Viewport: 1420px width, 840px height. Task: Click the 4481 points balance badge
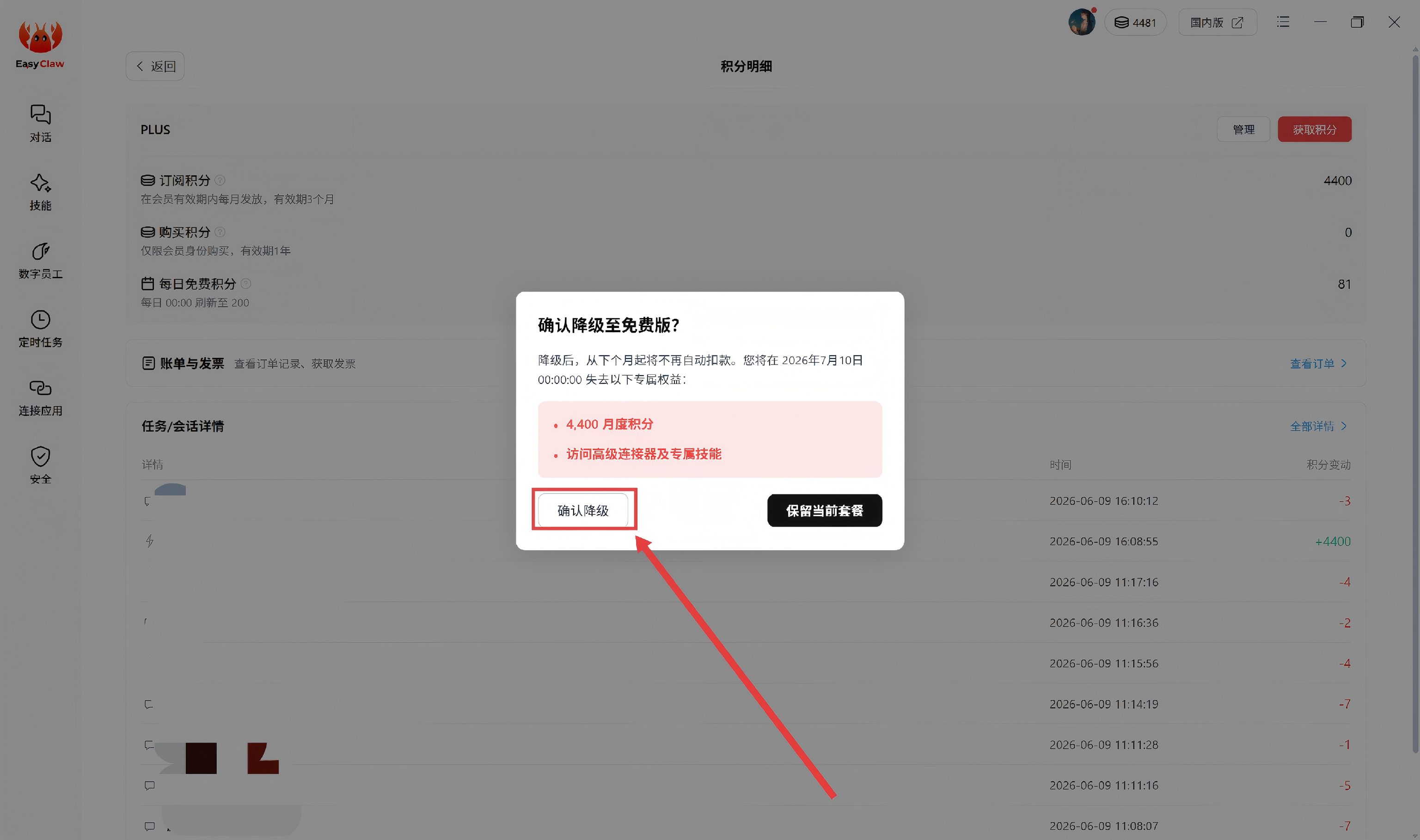1135,22
